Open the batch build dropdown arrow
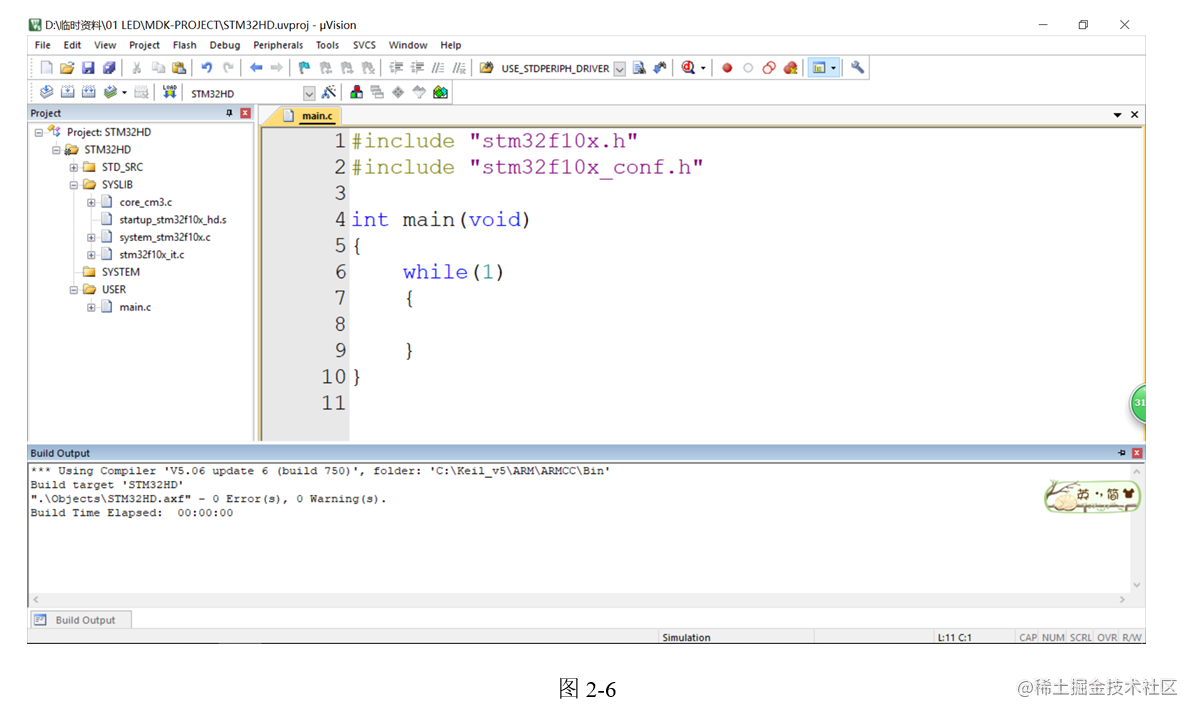Viewport: 1198px width, 718px height. click(124, 92)
